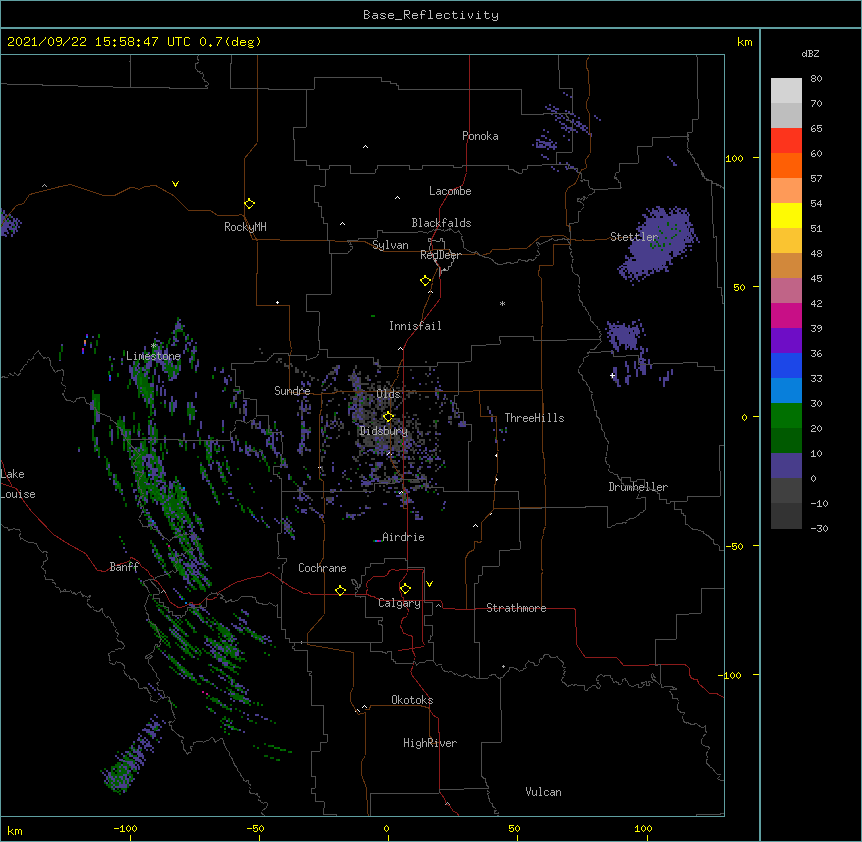The image size is (862, 842).
Task: Select the 39 dBZ purple color swatch
Action: 786,340
